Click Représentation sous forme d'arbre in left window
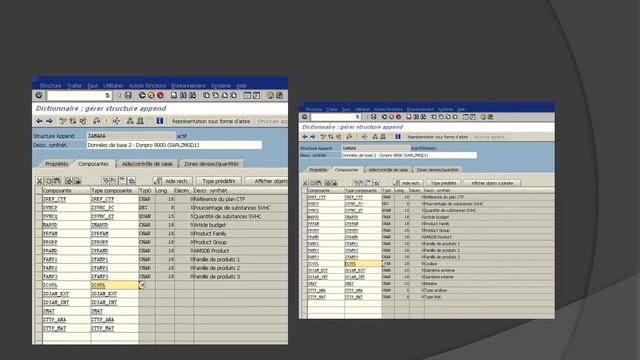 click(x=211, y=121)
